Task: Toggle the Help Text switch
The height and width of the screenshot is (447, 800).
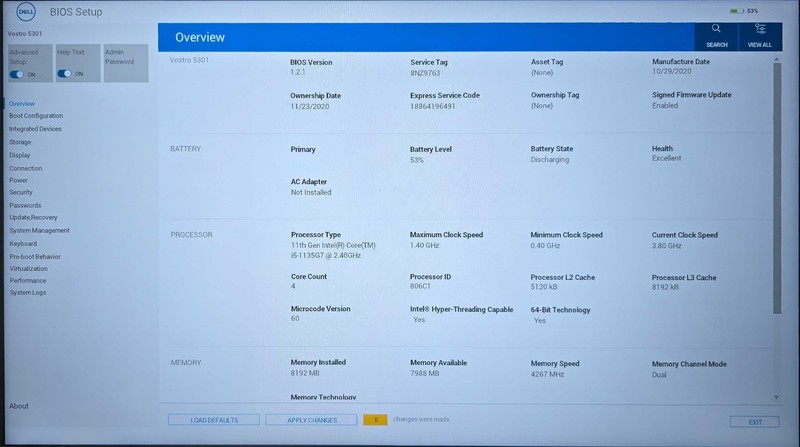Action: pos(64,74)
